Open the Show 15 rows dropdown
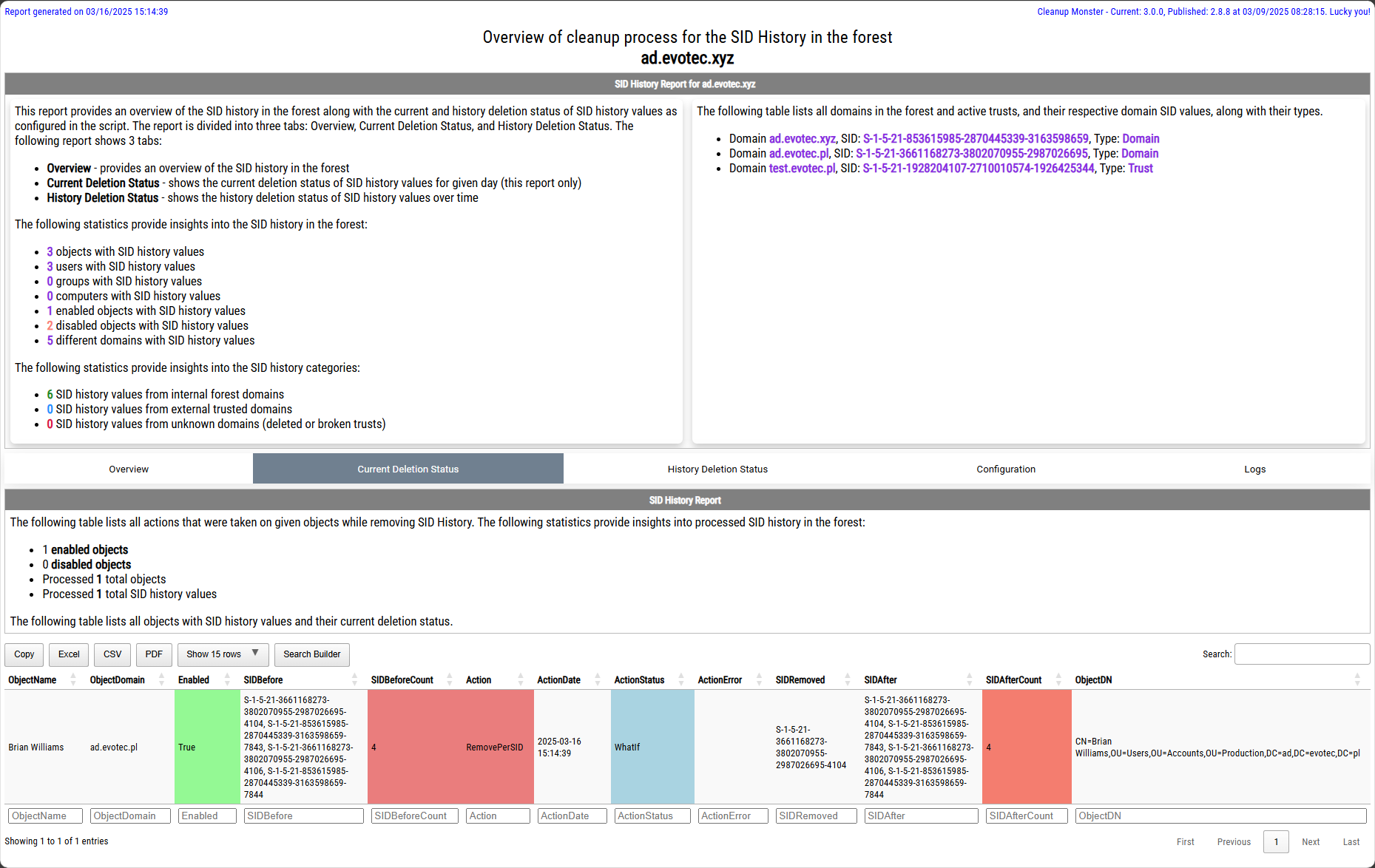 click(223, 654)
